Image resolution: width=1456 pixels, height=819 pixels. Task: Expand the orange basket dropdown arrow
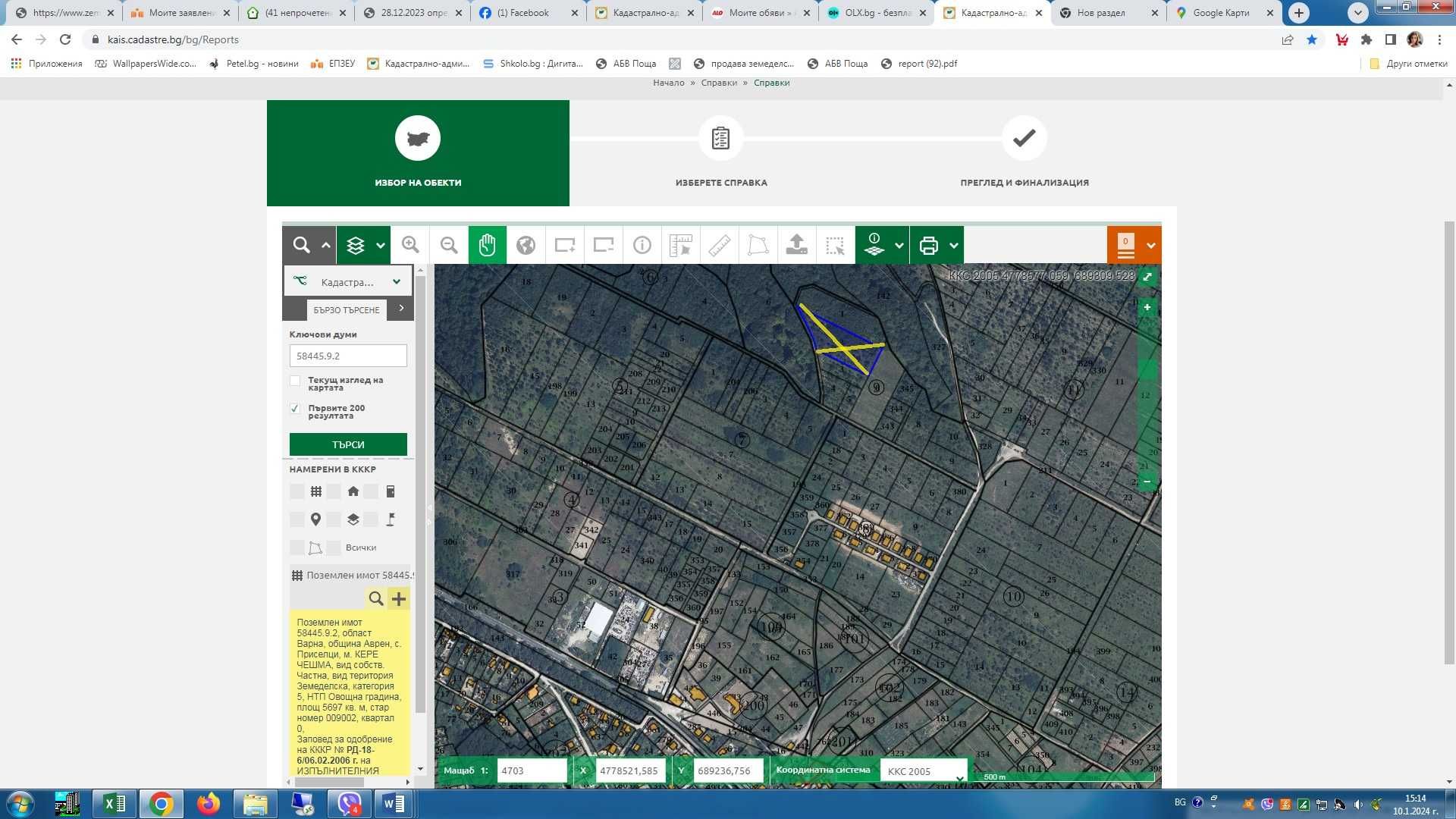point(1151,245)
